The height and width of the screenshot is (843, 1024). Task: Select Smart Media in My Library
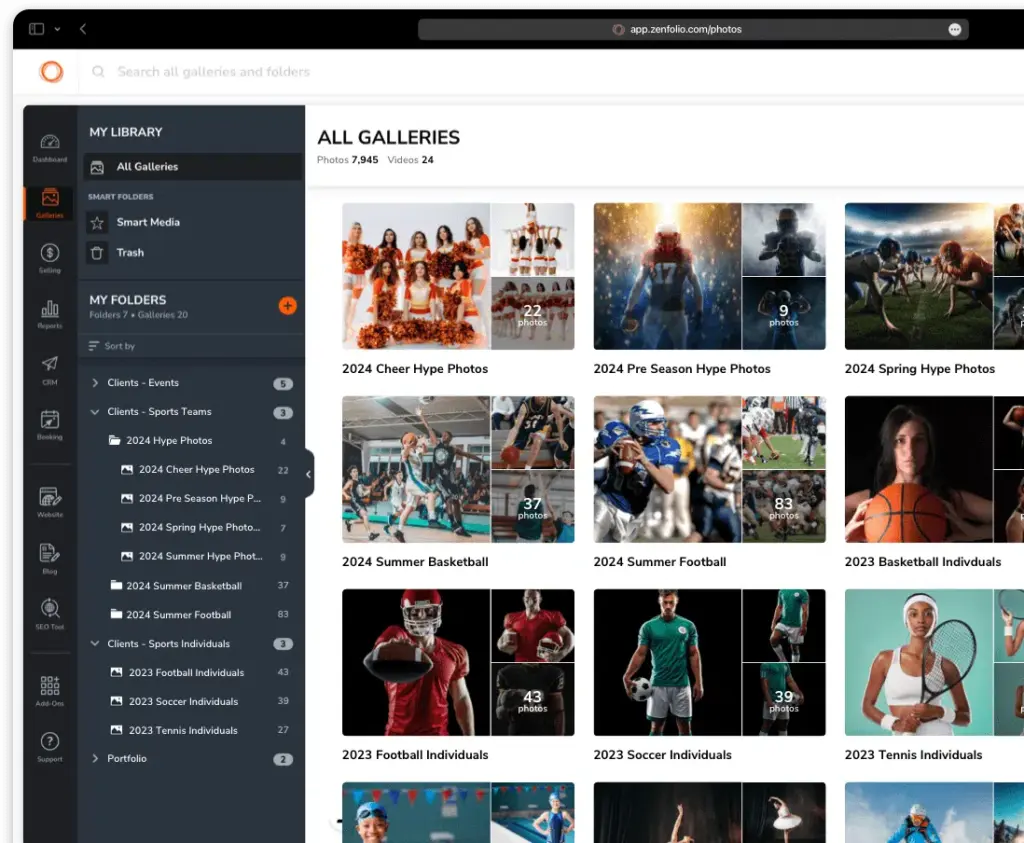click(x=148, y=222)
